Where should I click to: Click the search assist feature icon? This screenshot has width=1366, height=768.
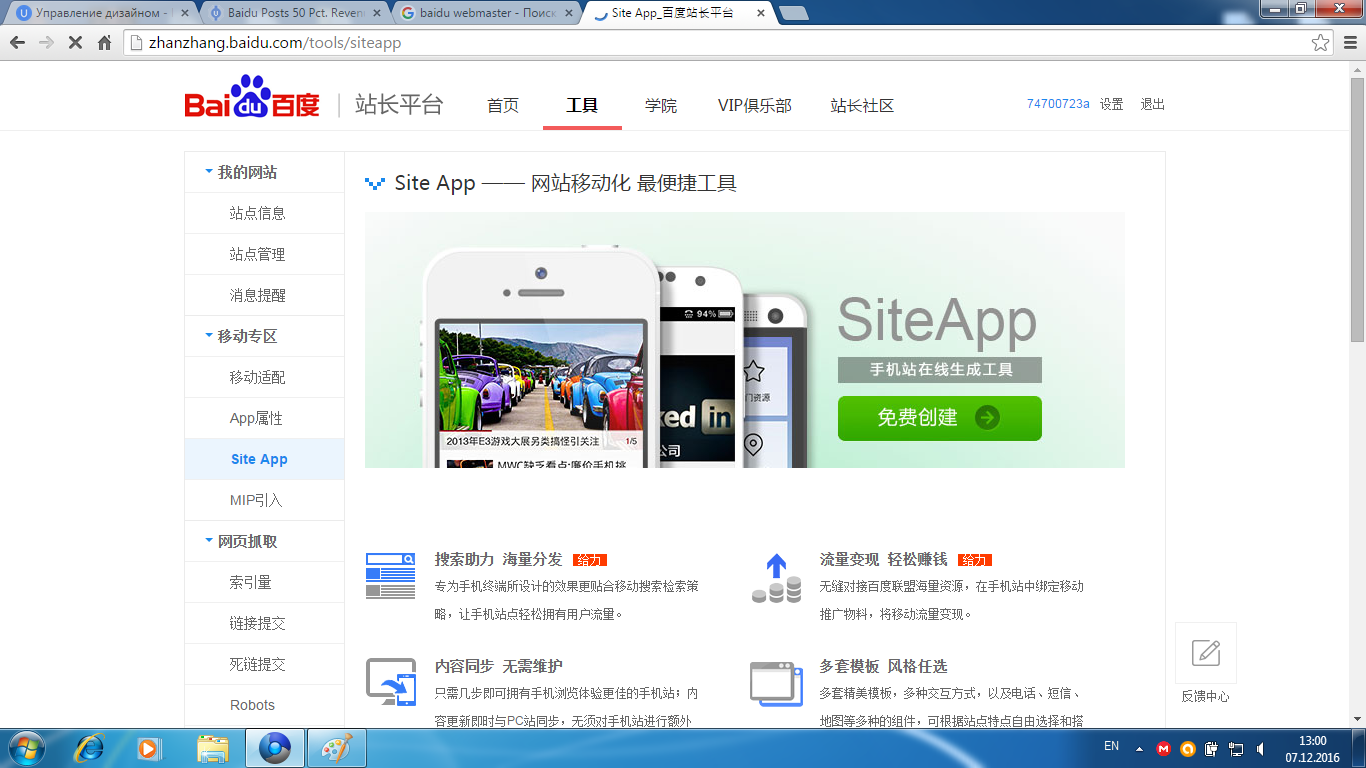coord(390,576)
